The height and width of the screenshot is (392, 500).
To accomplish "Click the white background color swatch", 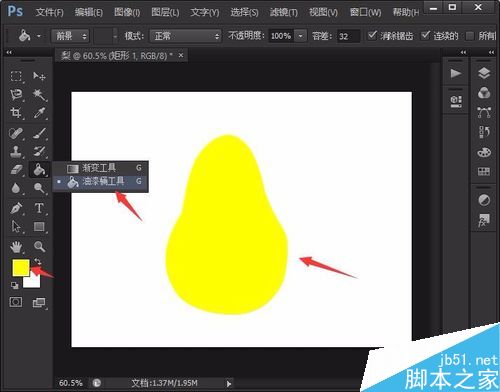I will 33,282.
